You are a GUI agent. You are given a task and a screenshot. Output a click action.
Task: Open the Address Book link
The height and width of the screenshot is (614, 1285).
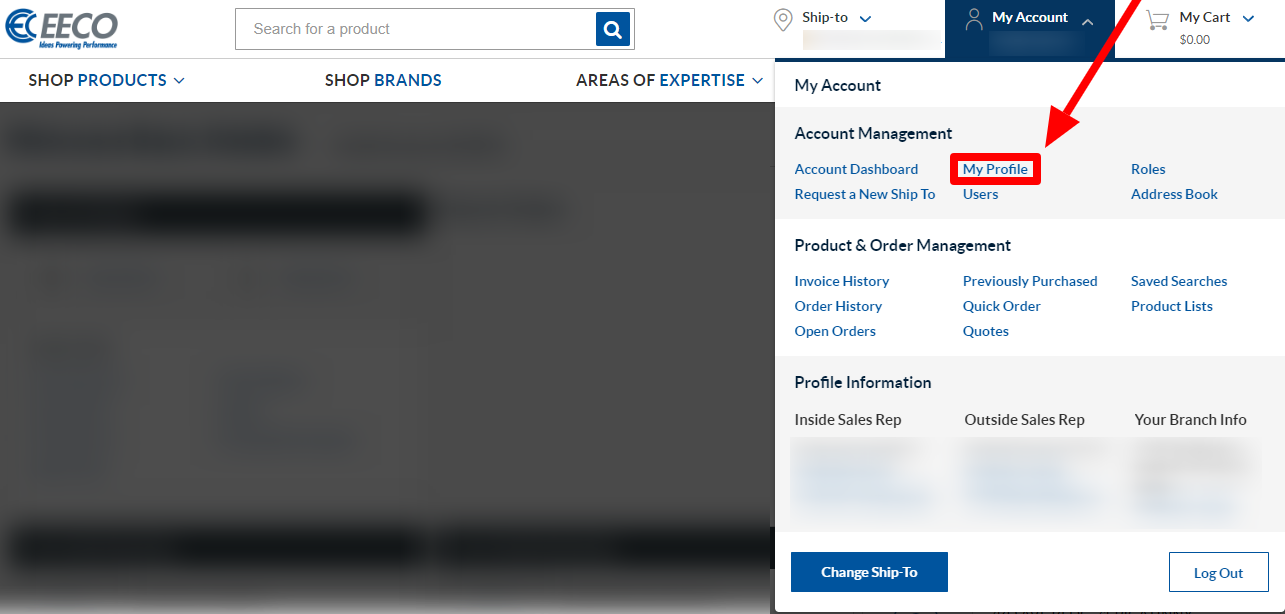[1174, 194]
